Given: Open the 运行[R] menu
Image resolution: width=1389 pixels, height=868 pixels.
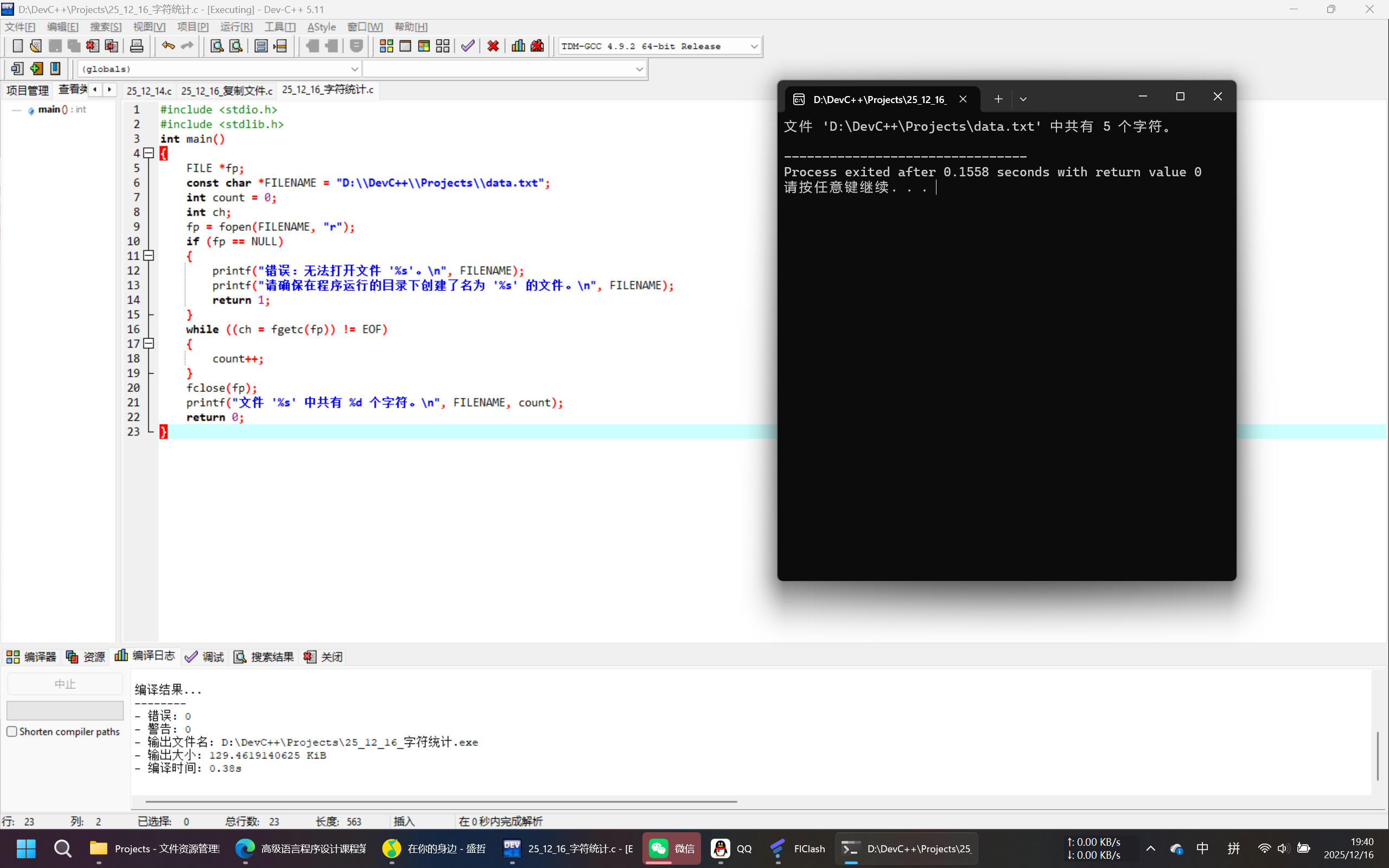Looking at the screenshot, I should click(236, 27).
